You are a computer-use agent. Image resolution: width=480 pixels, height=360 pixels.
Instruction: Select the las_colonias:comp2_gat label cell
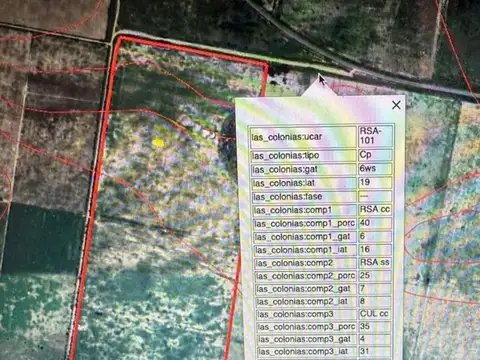tap(306, 289)
